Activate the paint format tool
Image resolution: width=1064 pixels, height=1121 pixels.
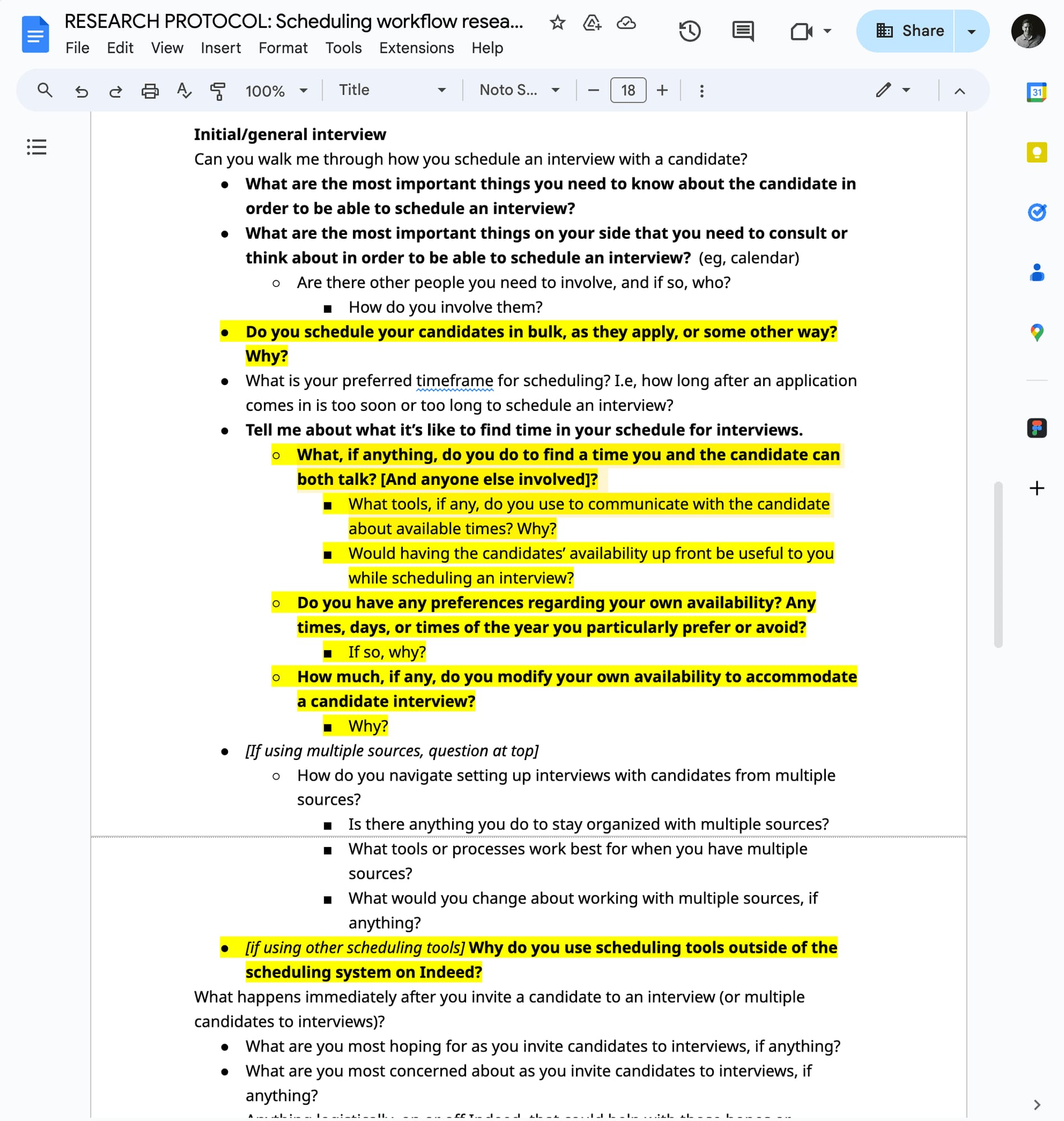tap(218, 91)
